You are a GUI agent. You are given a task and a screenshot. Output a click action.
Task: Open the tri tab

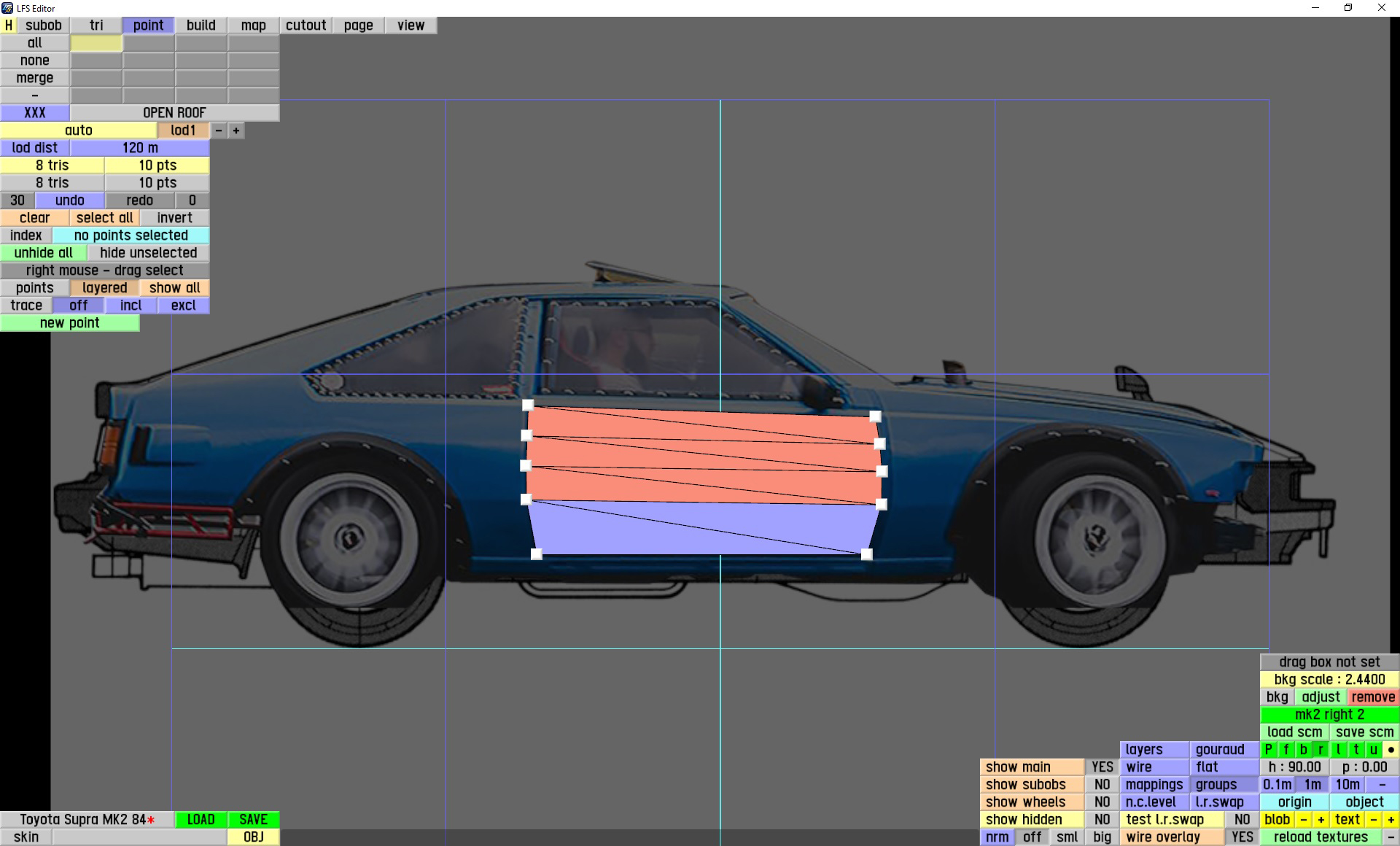click(x=96, y=25)
